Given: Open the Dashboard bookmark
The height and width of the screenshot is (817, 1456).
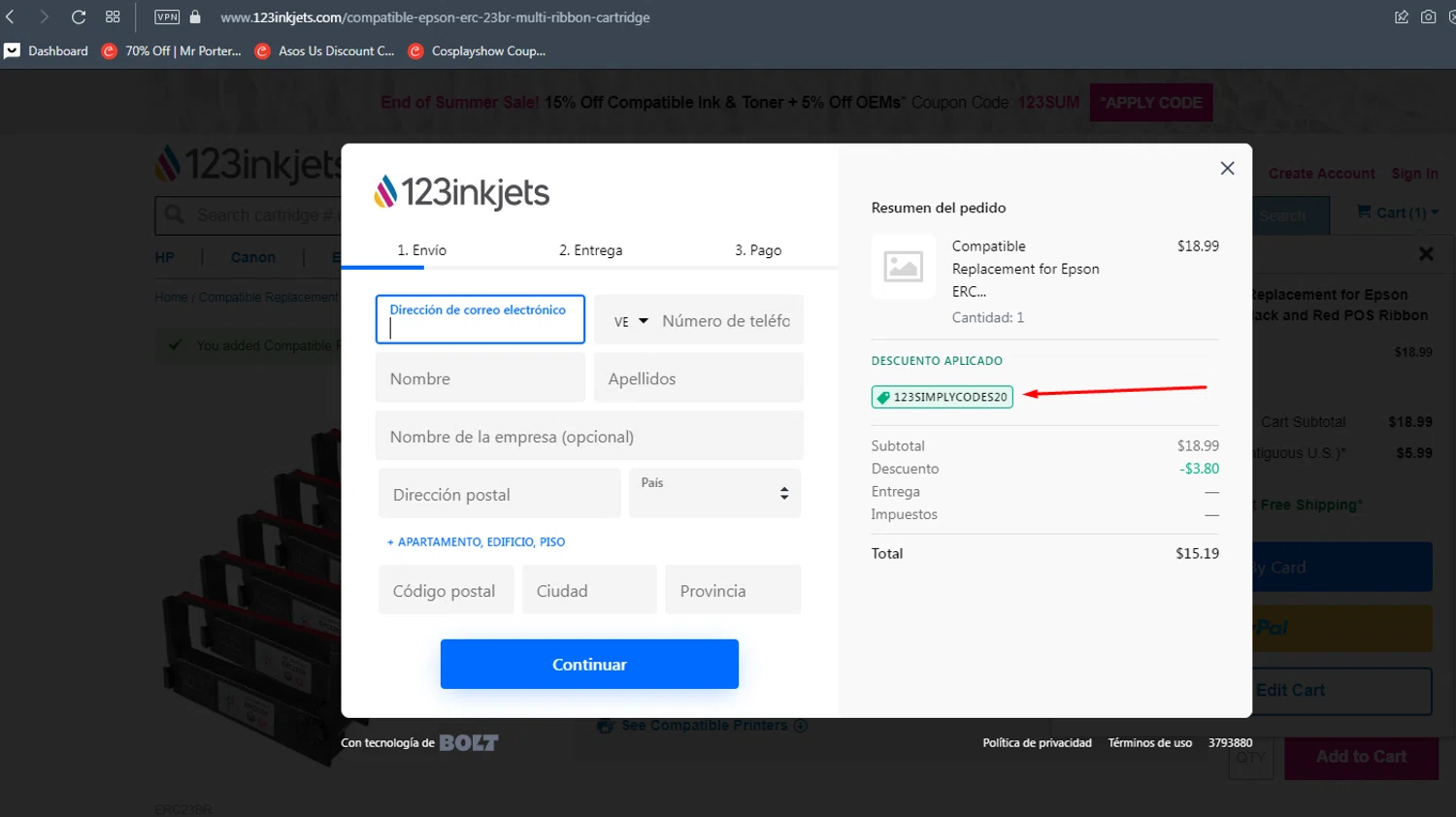Looking at the screenshot, I should (x=47, y=50).
